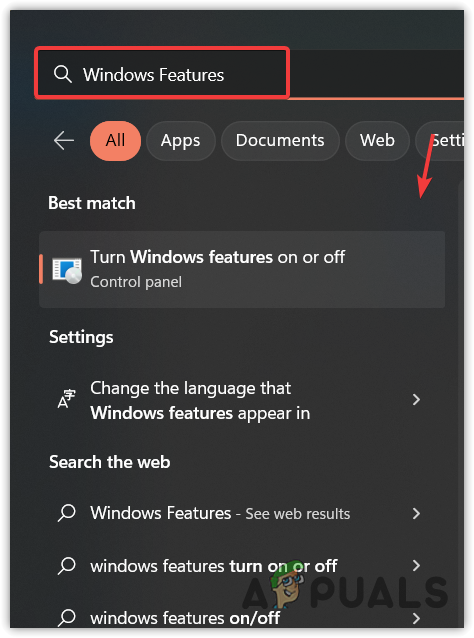Click the Settings section heading
The image size is (474, 638).
(x=81, y=337)
